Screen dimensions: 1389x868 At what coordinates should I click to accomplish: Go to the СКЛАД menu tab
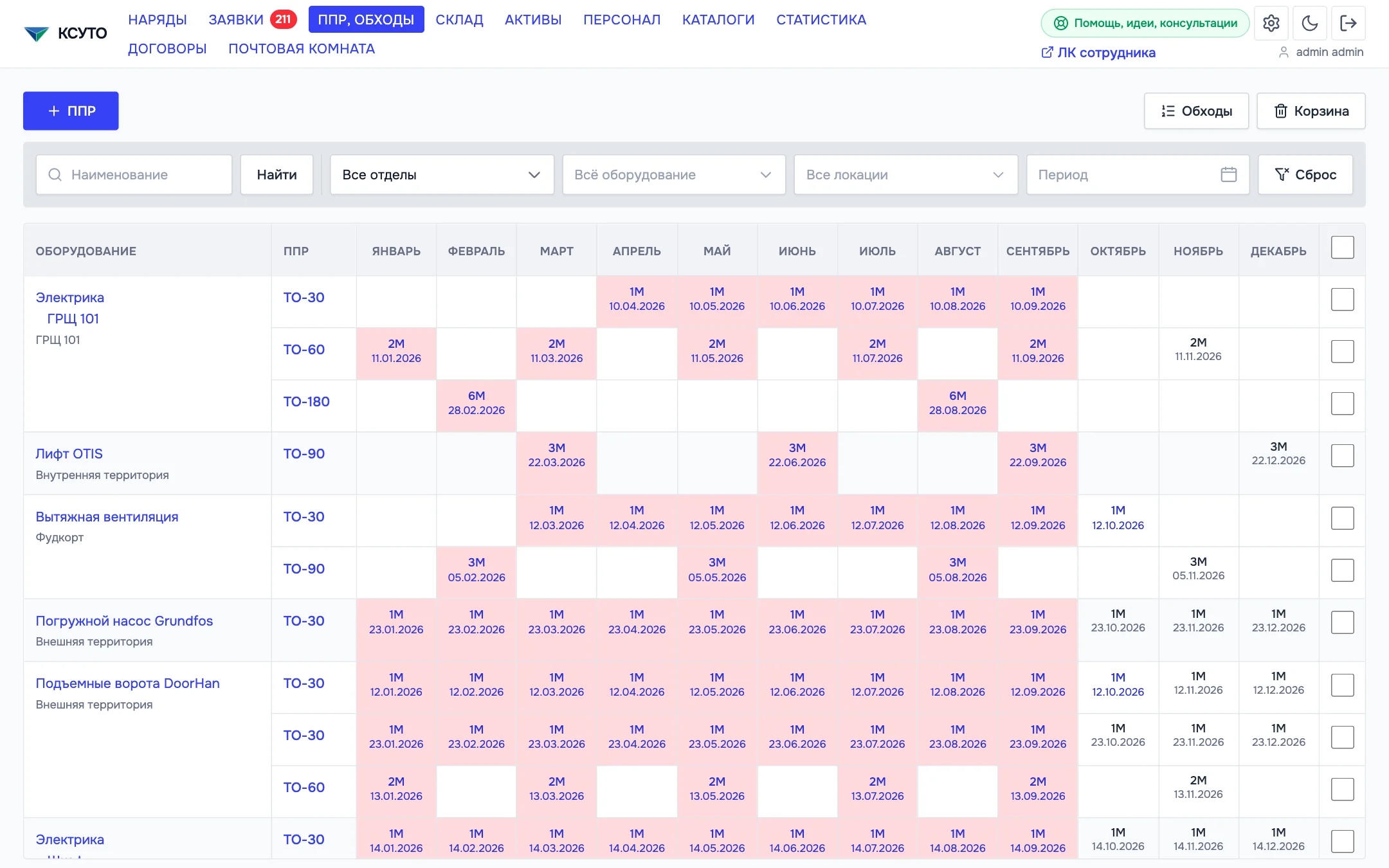pyautogui.click(x=459, y=20)
